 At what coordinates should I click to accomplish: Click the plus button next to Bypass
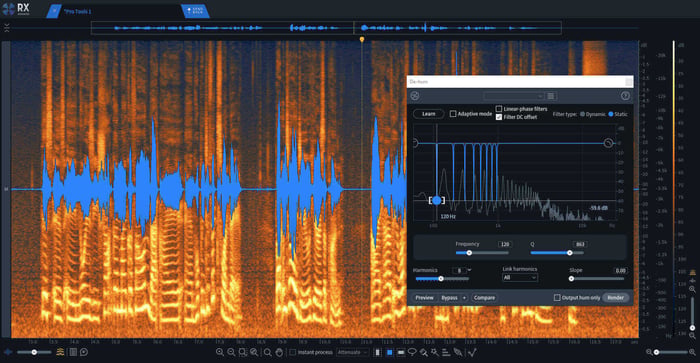(464, 298)
